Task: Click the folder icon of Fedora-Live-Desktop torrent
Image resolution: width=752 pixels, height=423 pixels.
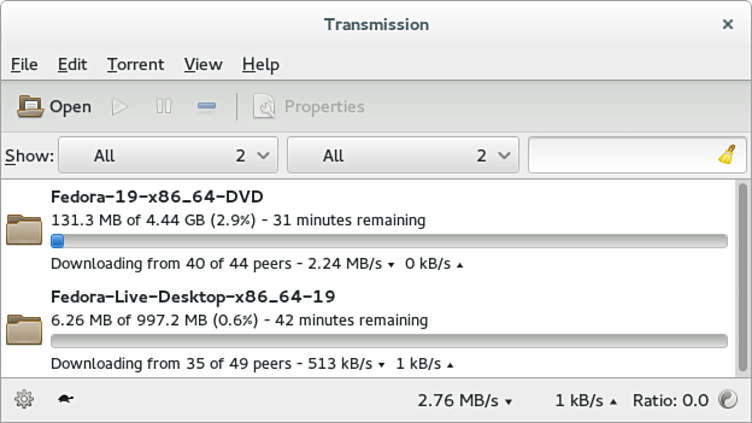Action: pyautogui.click(x=23, y=329)
